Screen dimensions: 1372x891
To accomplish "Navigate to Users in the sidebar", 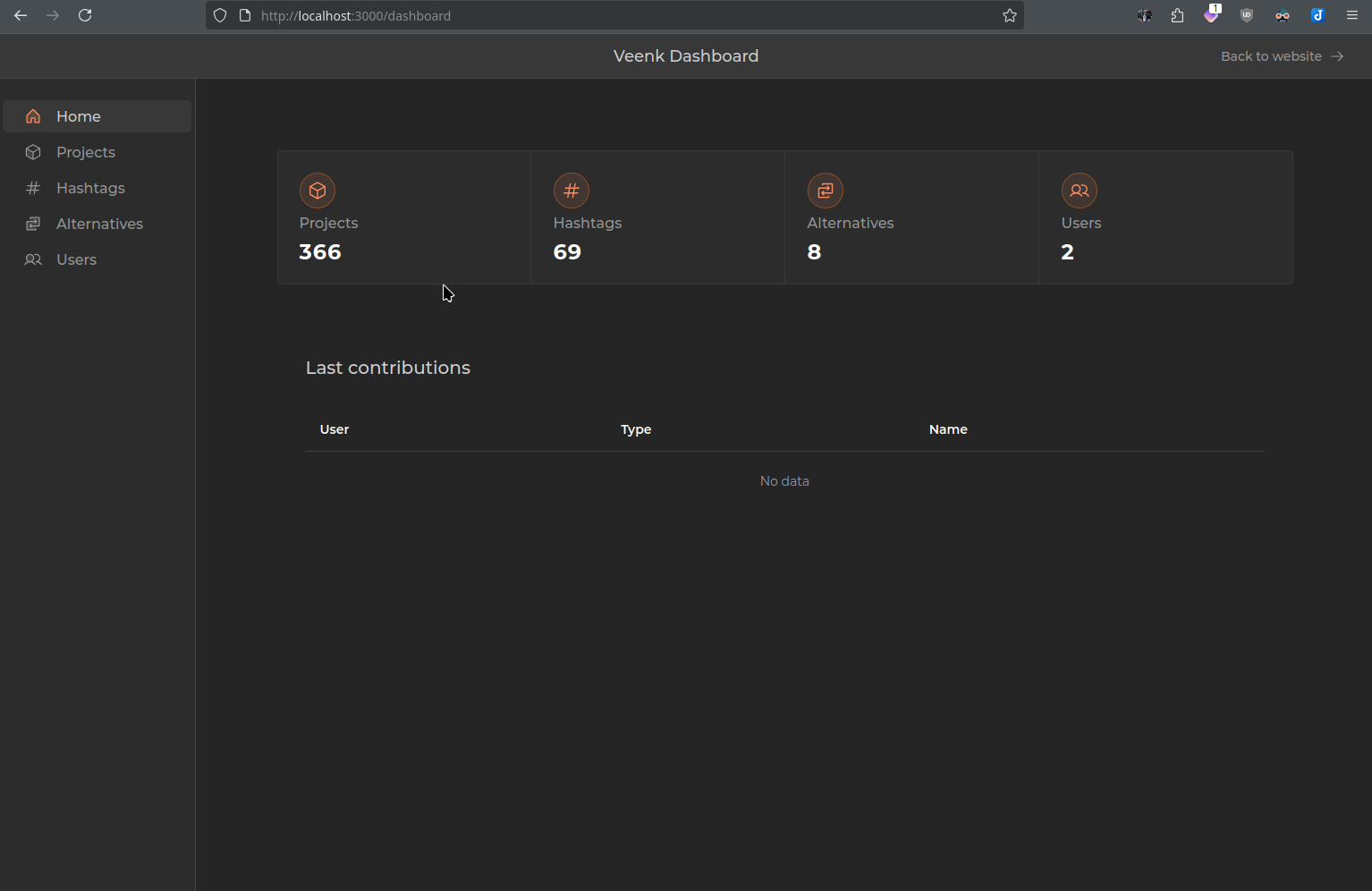I will pyautogui.click(x=76, y=259).
